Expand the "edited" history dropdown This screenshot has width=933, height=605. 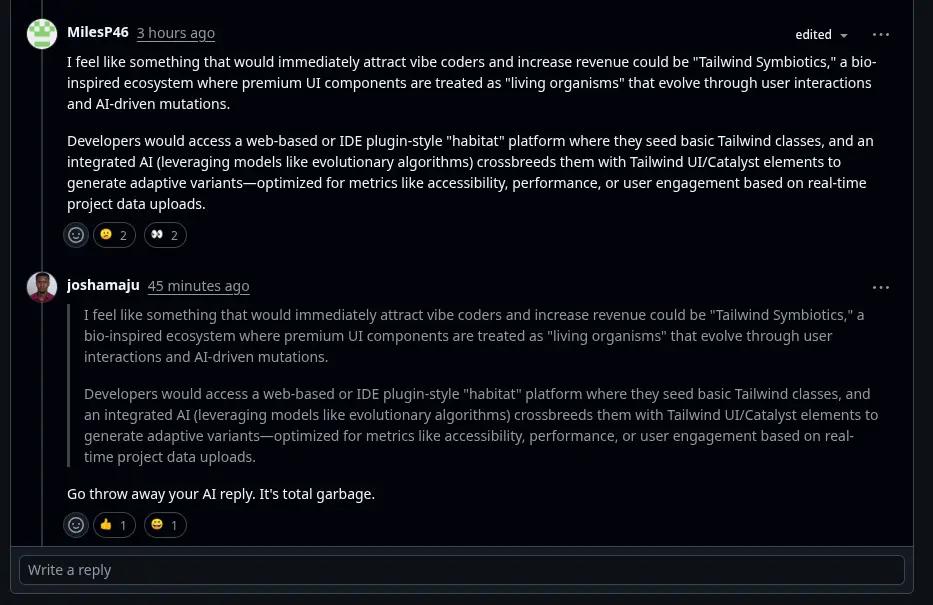(x=821, y=35)
